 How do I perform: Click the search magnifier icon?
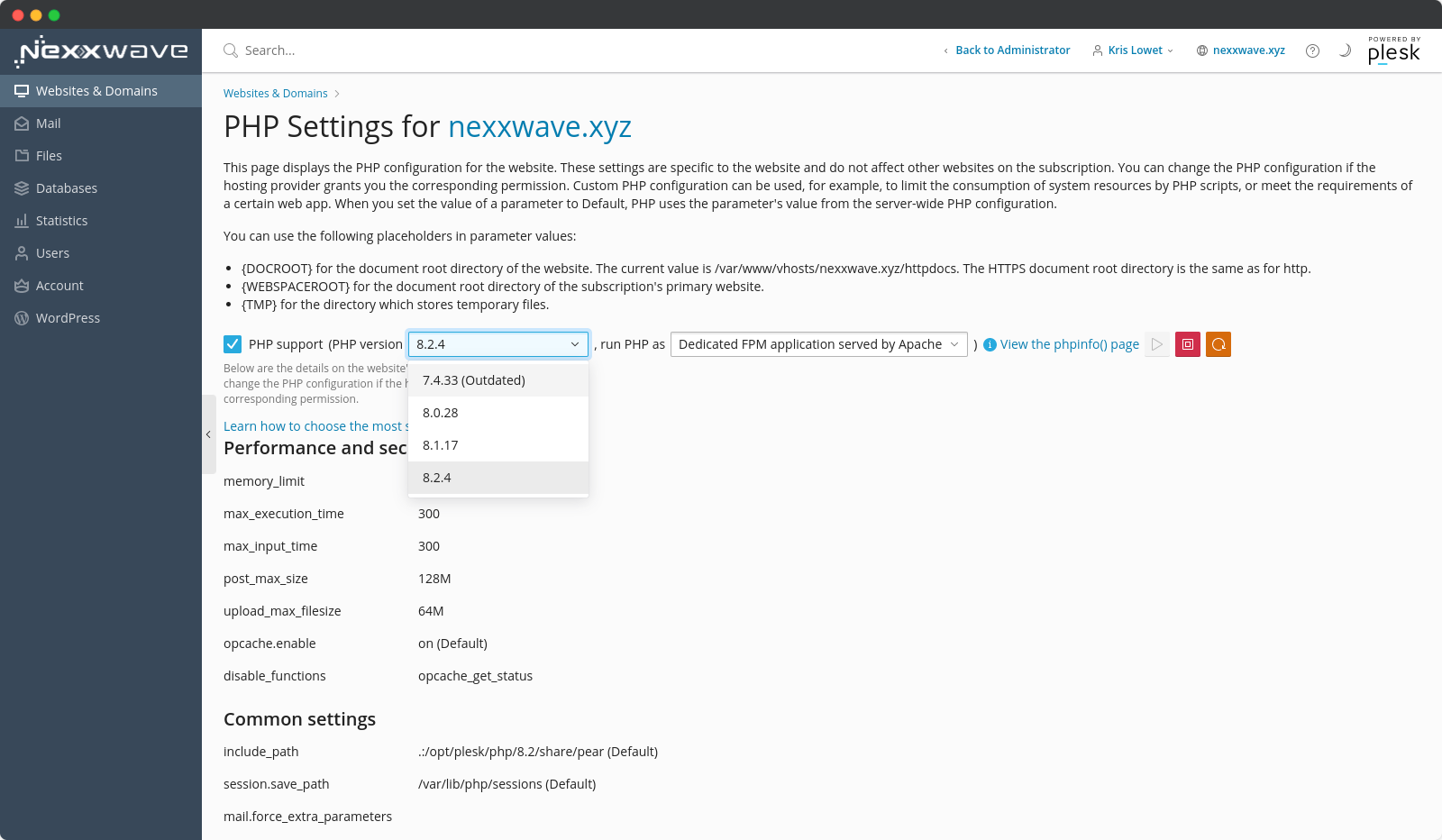pos(231,50)
